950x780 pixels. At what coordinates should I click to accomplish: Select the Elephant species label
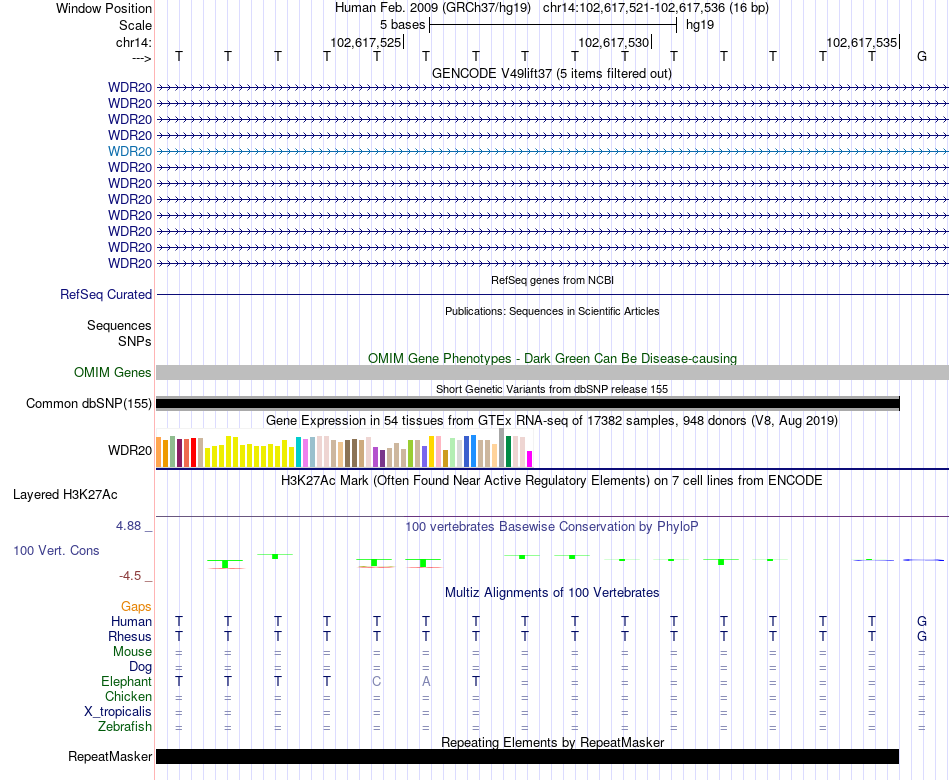127,681
